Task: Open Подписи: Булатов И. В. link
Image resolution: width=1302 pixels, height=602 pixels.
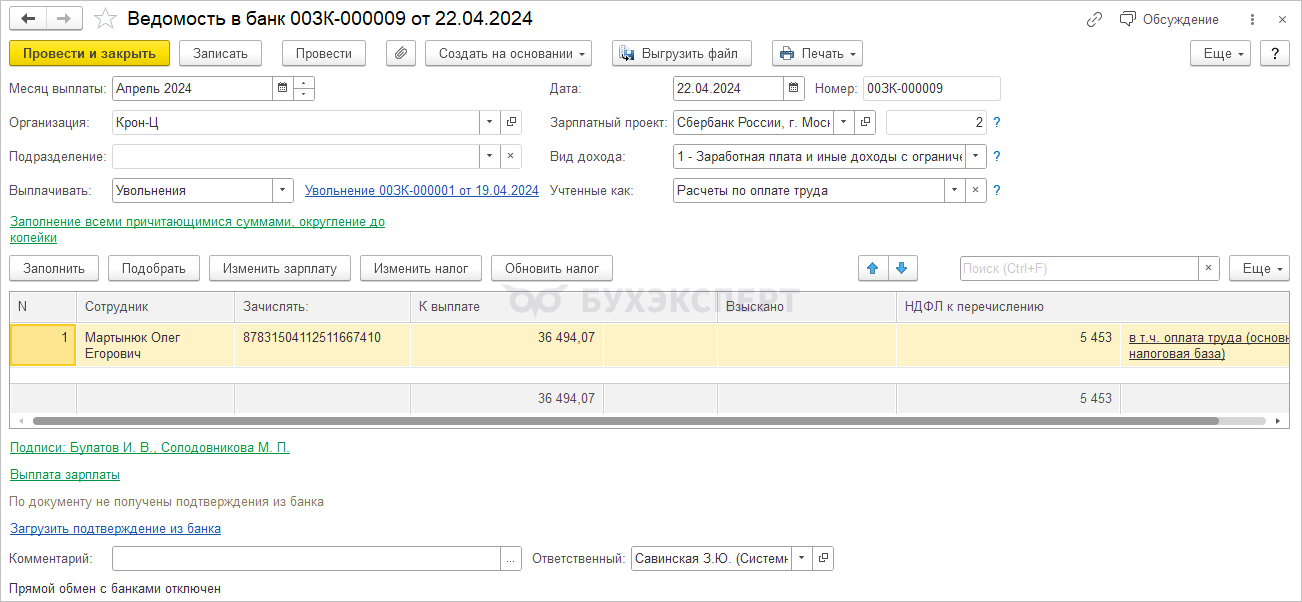Action: tap(150, 448)
